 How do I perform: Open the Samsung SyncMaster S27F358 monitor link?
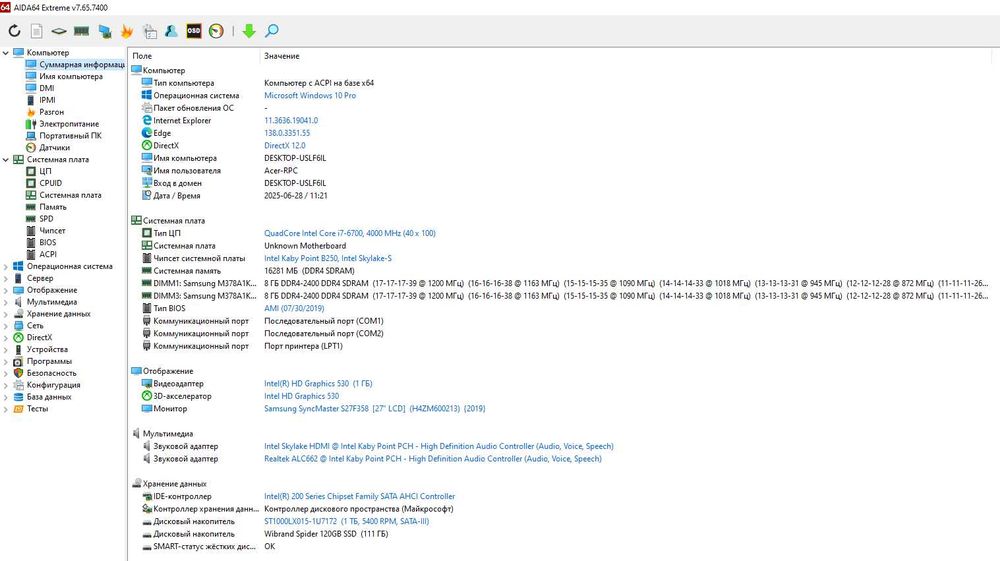[374, 409]
